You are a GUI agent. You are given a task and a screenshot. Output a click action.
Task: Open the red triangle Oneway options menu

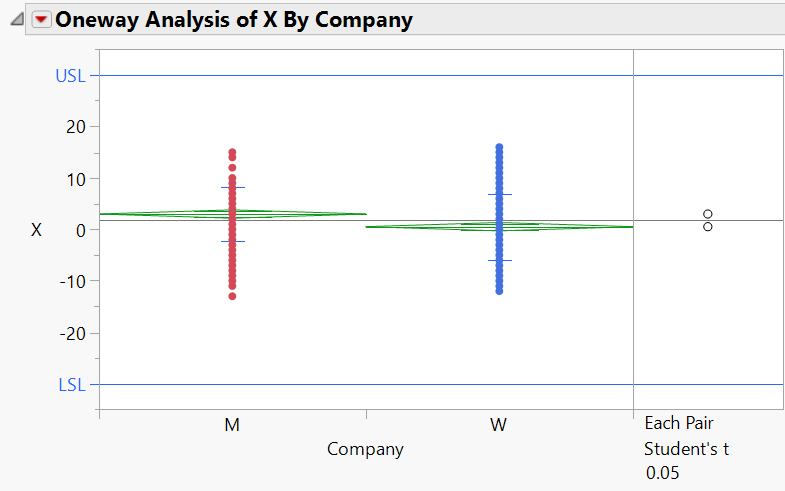[x=42, y=20]
